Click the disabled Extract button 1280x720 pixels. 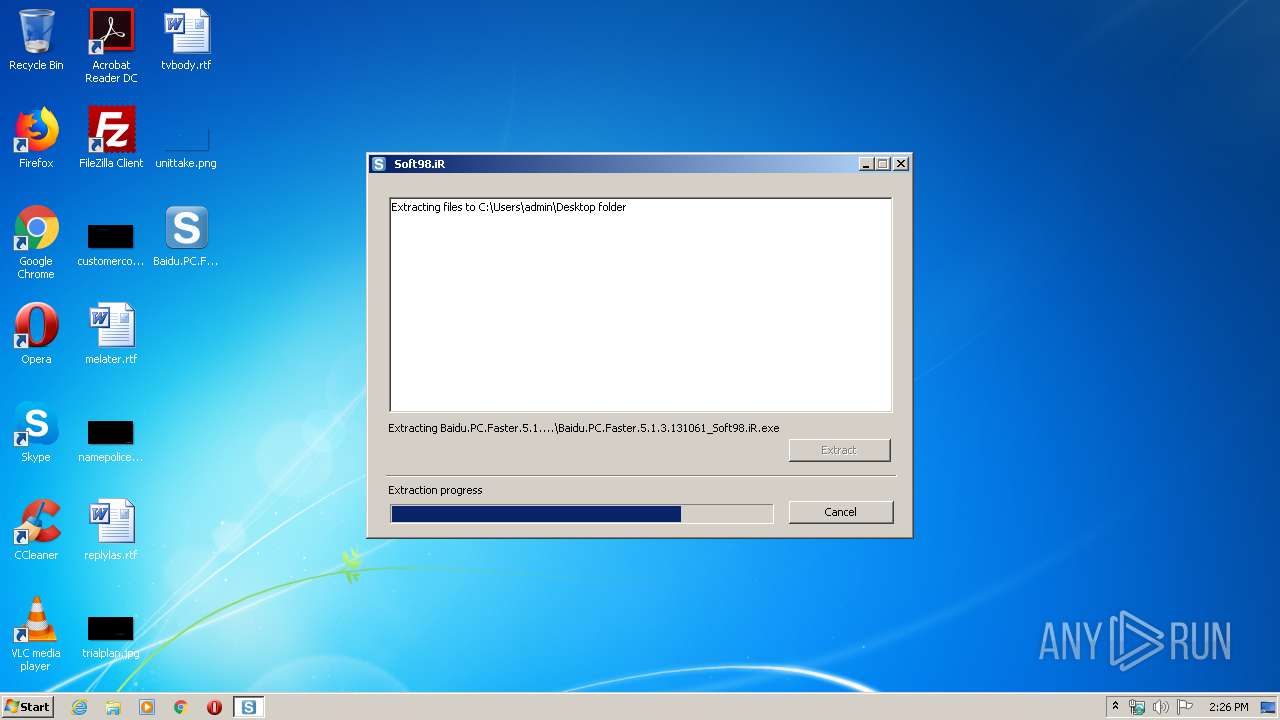839,450
